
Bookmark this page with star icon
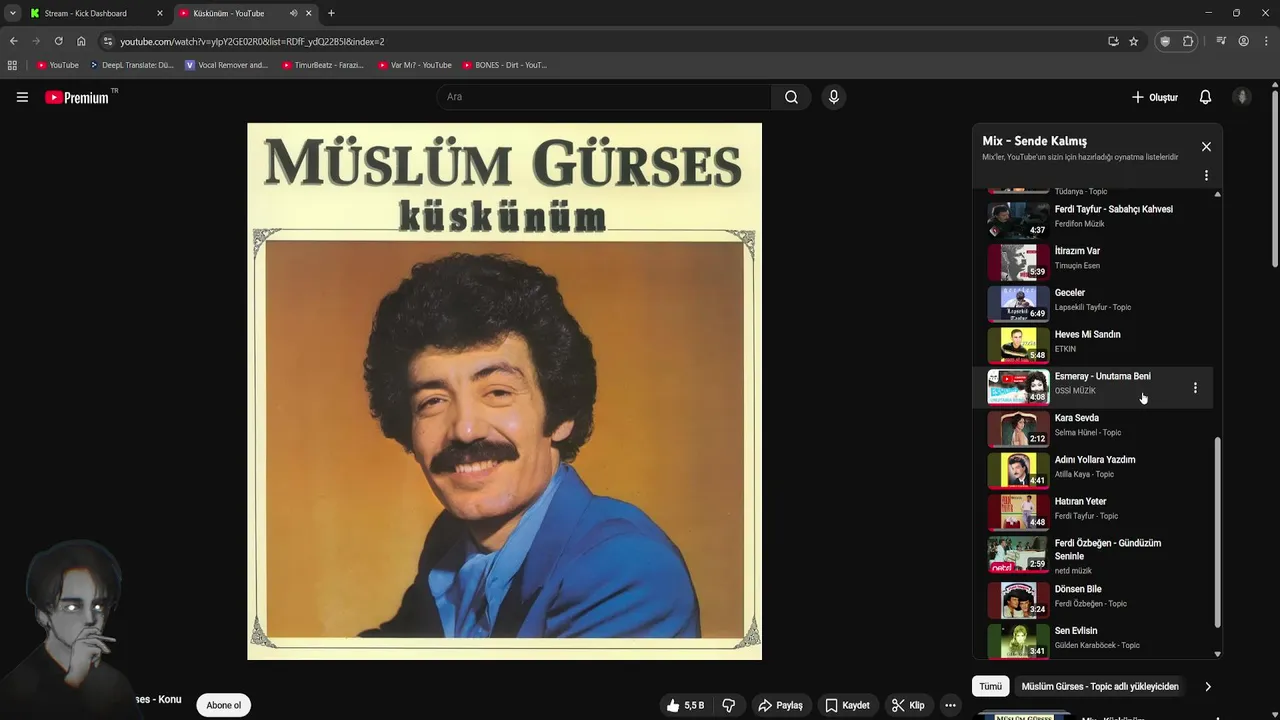[1133, 41]
